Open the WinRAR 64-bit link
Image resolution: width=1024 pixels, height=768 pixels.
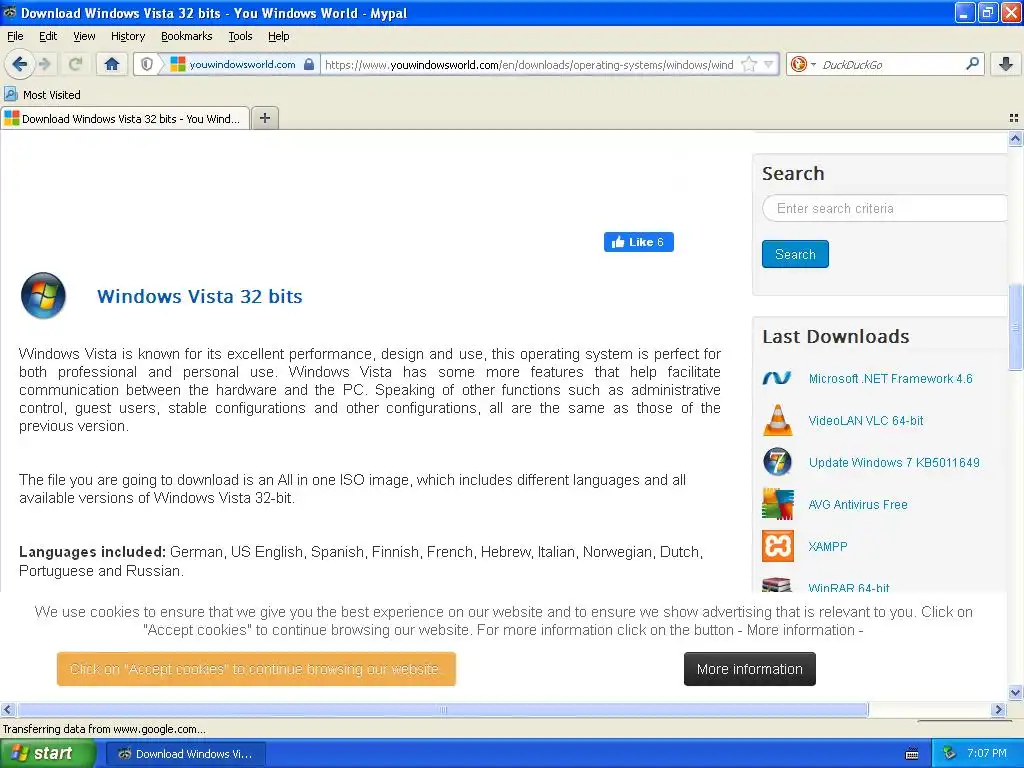click(848, 587)
